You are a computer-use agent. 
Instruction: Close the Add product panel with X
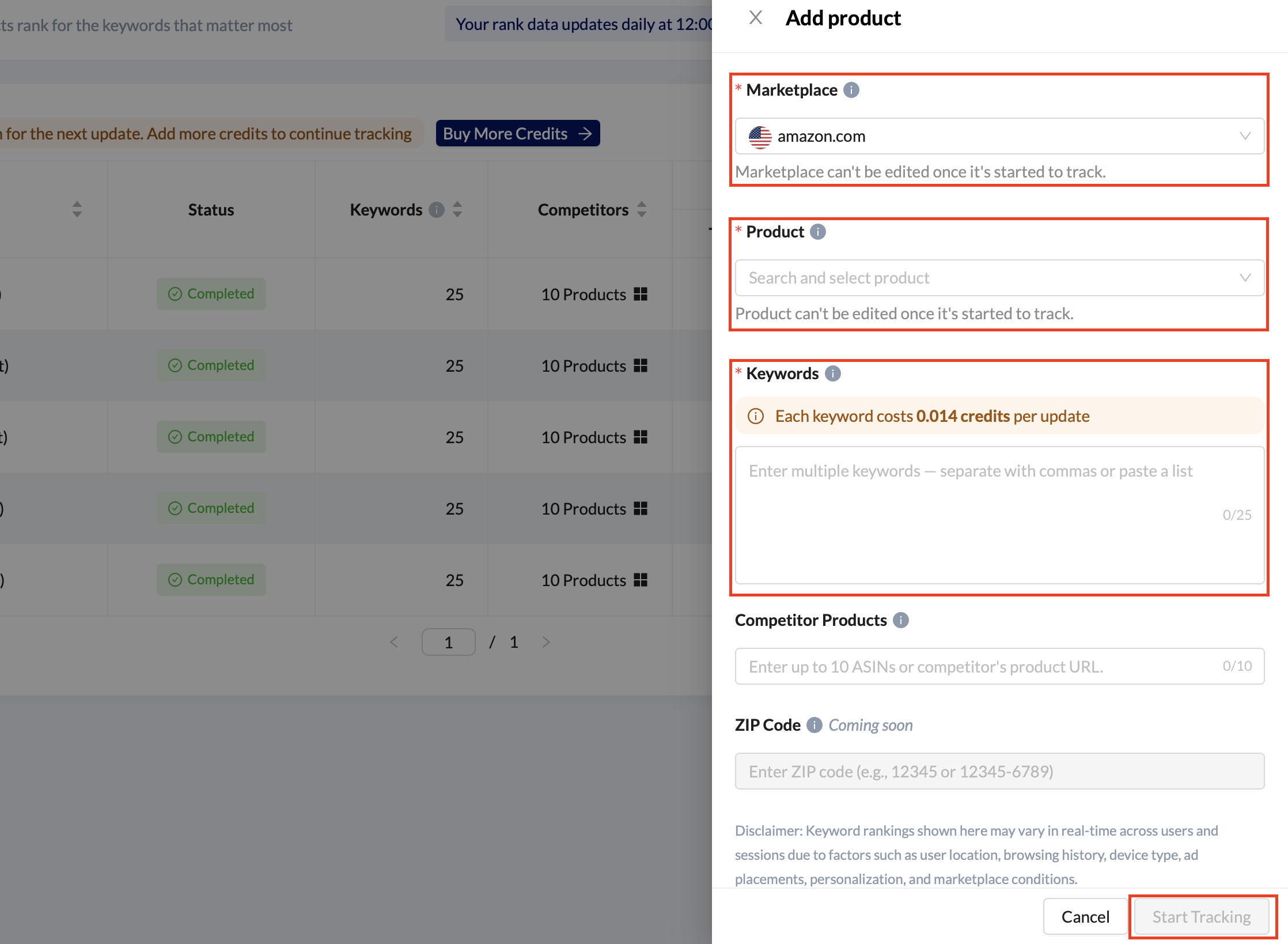[755, 18]
